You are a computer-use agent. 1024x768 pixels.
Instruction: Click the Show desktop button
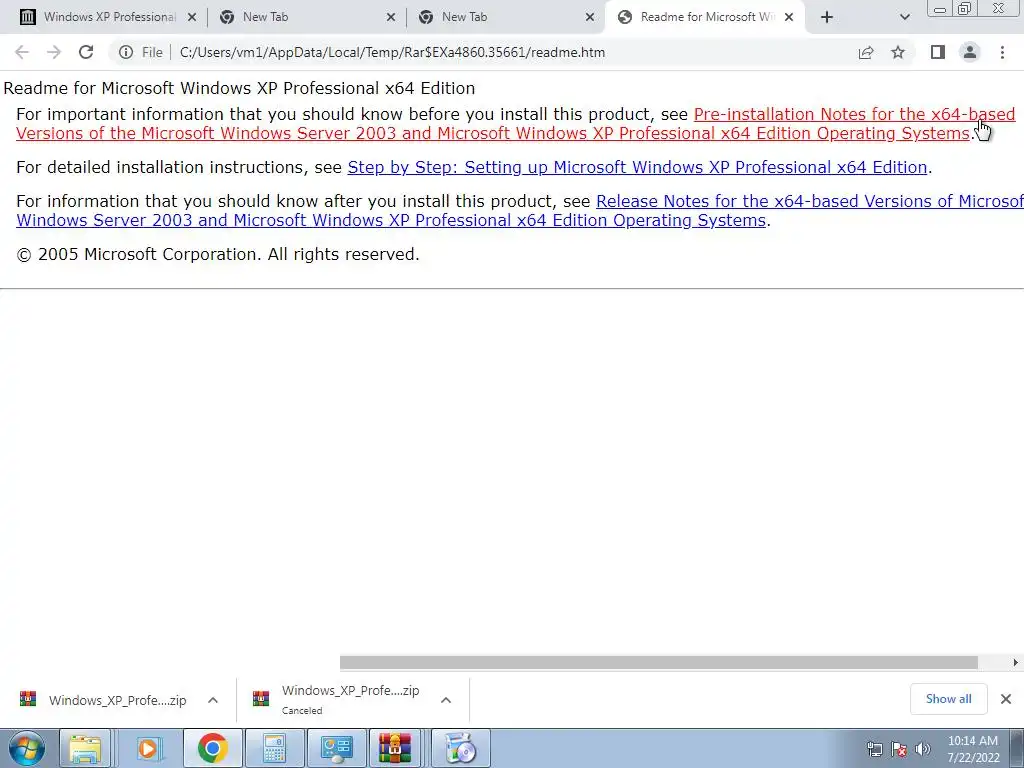tap(1016, 748)
